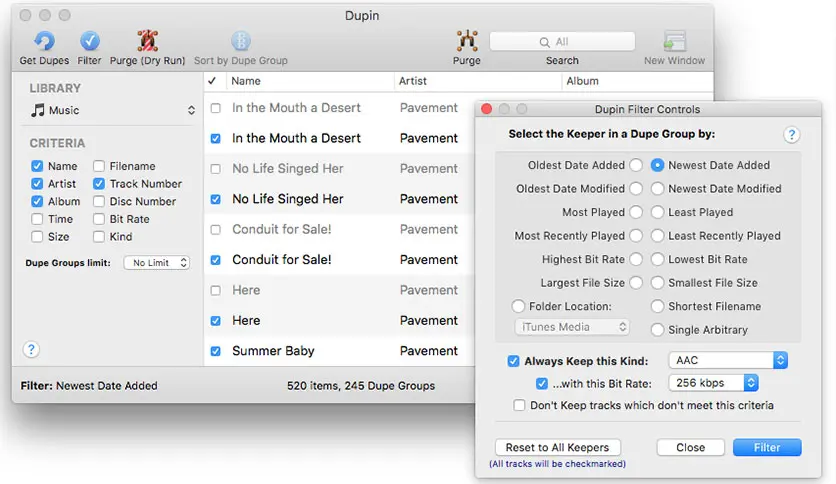Open help in Filter Controls window
Image resolution: width=836 pixels, height=484 pixels.
click(792, 134)
